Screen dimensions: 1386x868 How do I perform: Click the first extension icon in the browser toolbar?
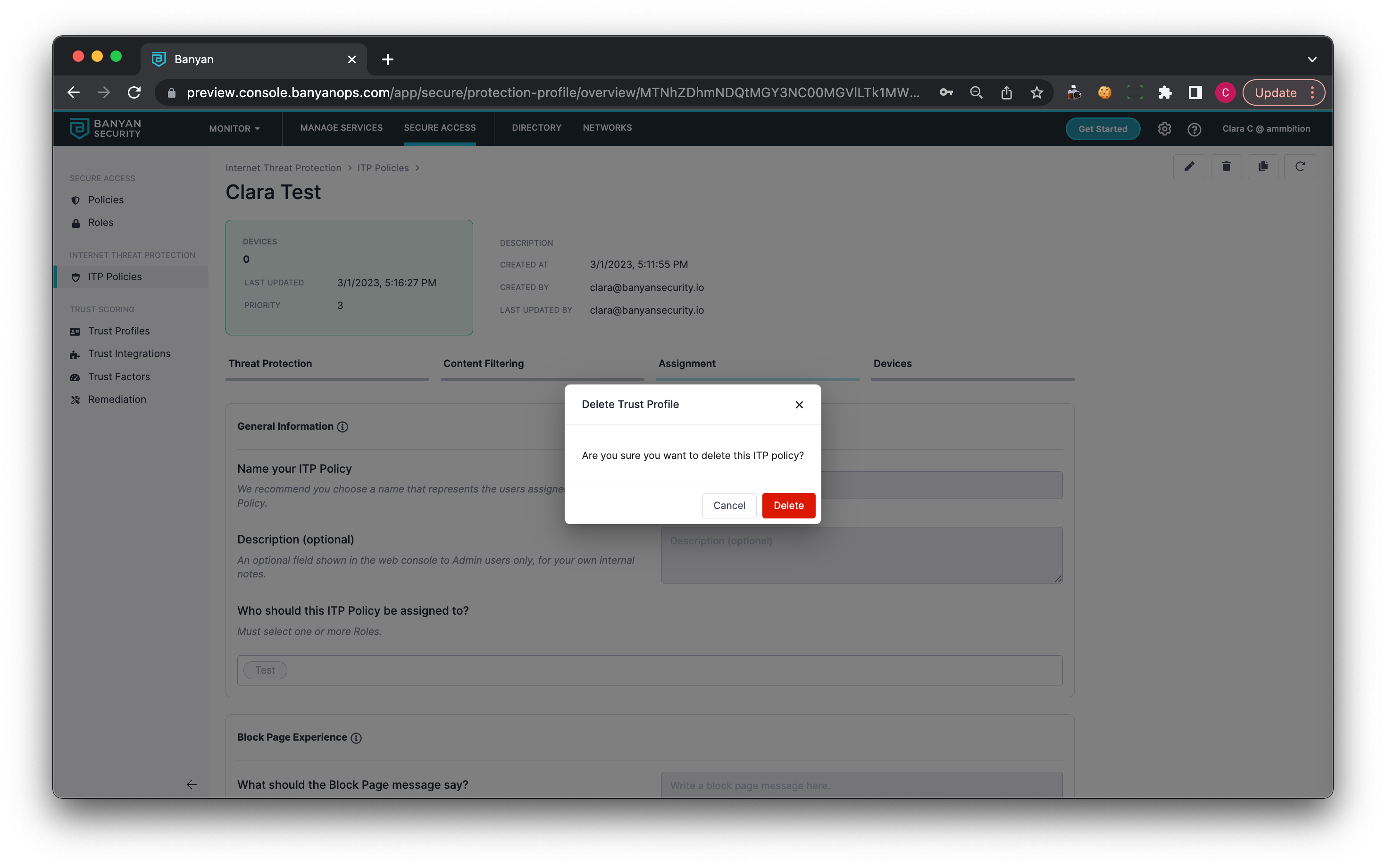1074,92
